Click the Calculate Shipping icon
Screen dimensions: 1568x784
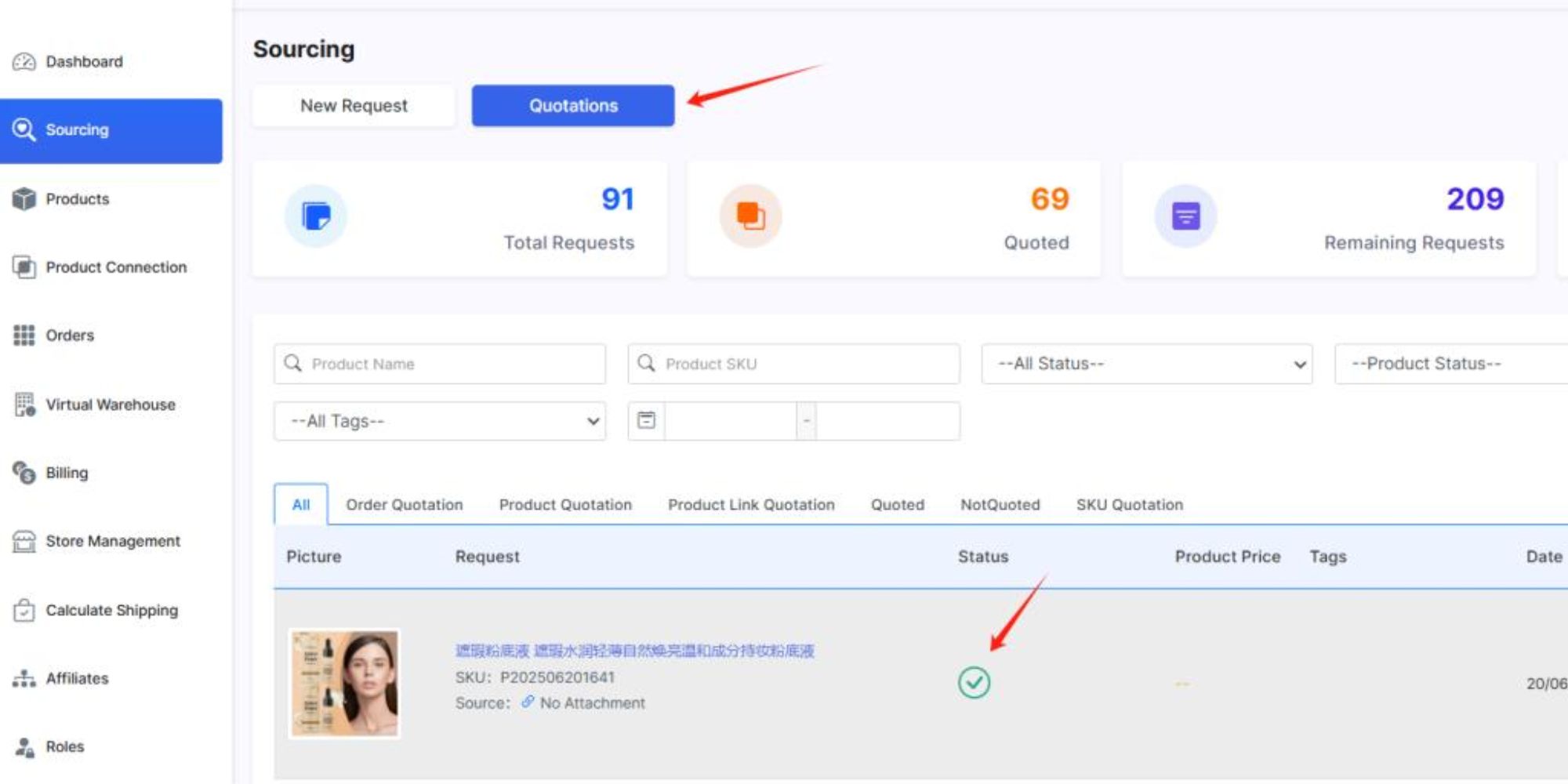(24, 610)
